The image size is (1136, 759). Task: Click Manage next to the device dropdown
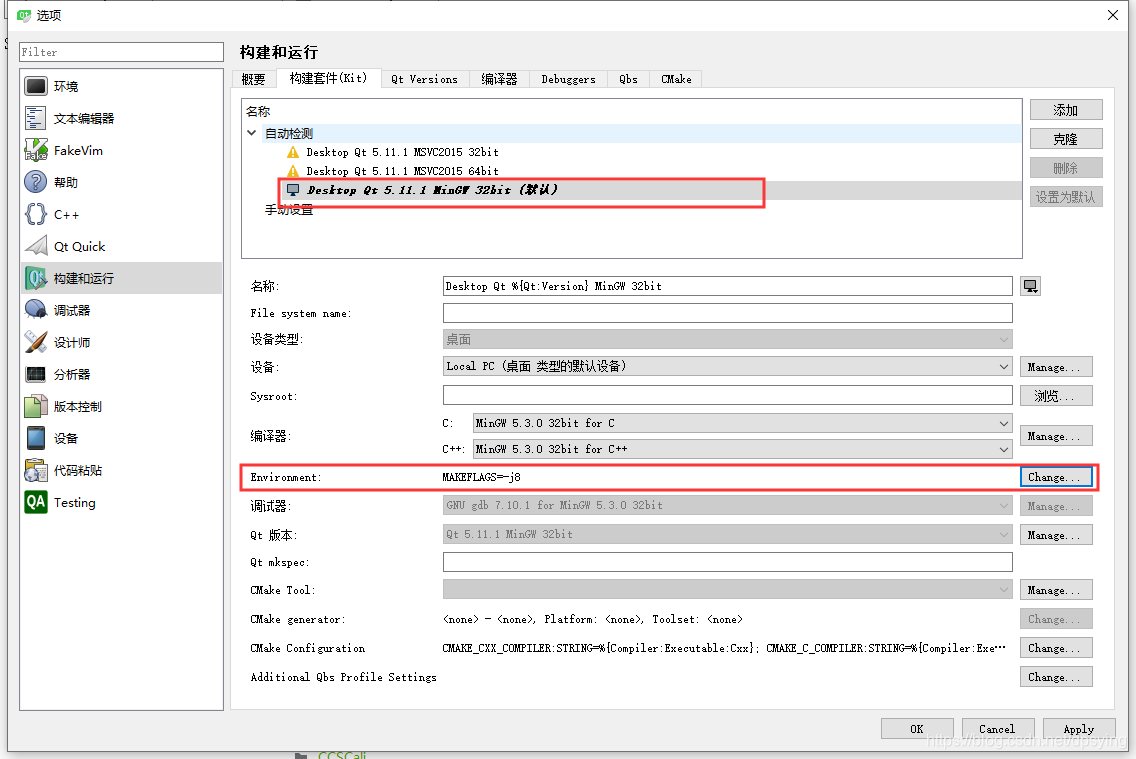click(1056, 367)
